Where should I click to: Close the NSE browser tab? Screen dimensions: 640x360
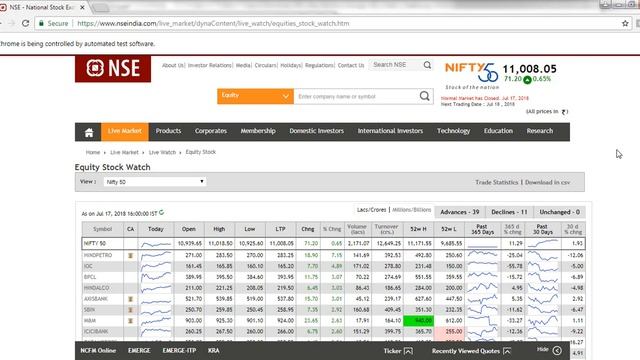[82, 7]
